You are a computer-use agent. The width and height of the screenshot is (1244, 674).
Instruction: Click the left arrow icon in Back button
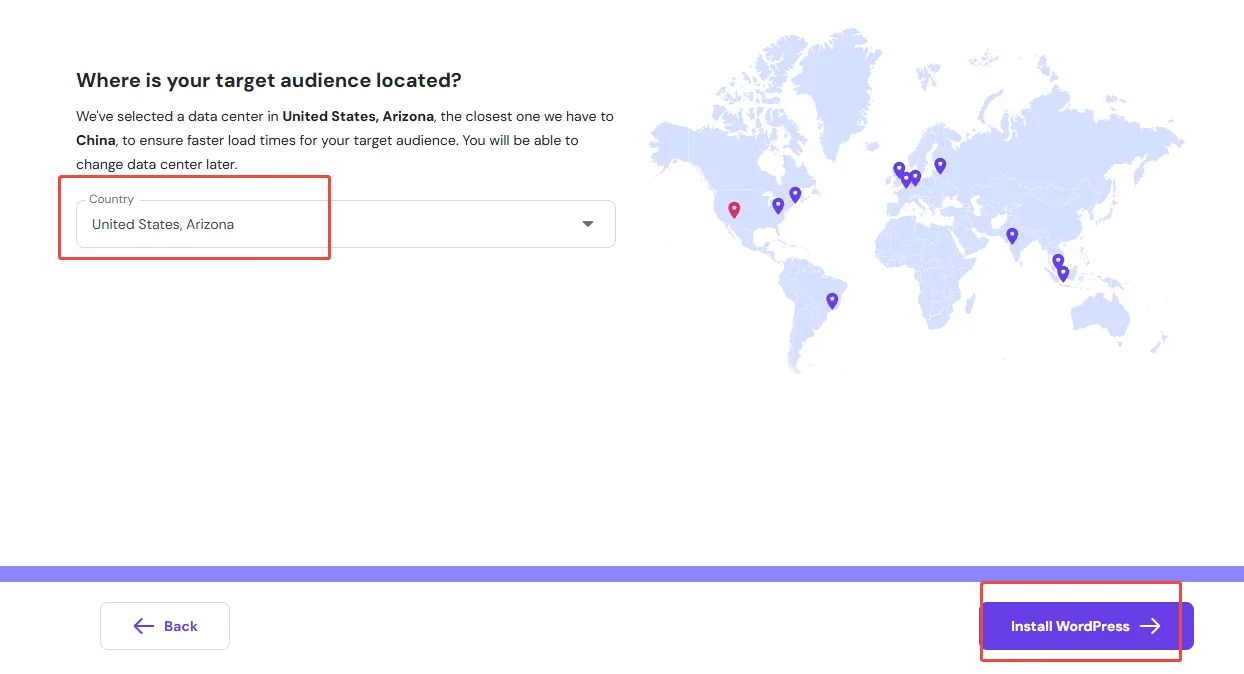[x=144, y=626]
